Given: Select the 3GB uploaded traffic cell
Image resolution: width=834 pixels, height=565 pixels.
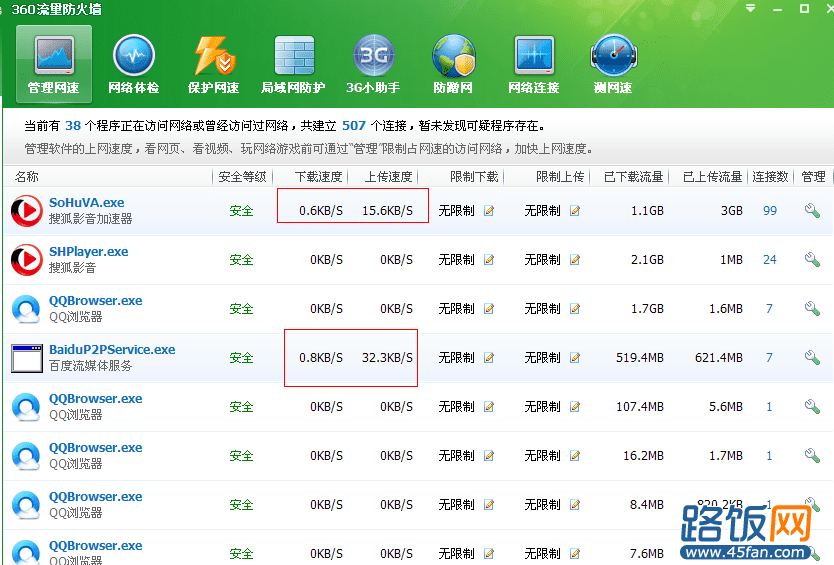Looking at the screenshot, I should click(x=732, y=211).
